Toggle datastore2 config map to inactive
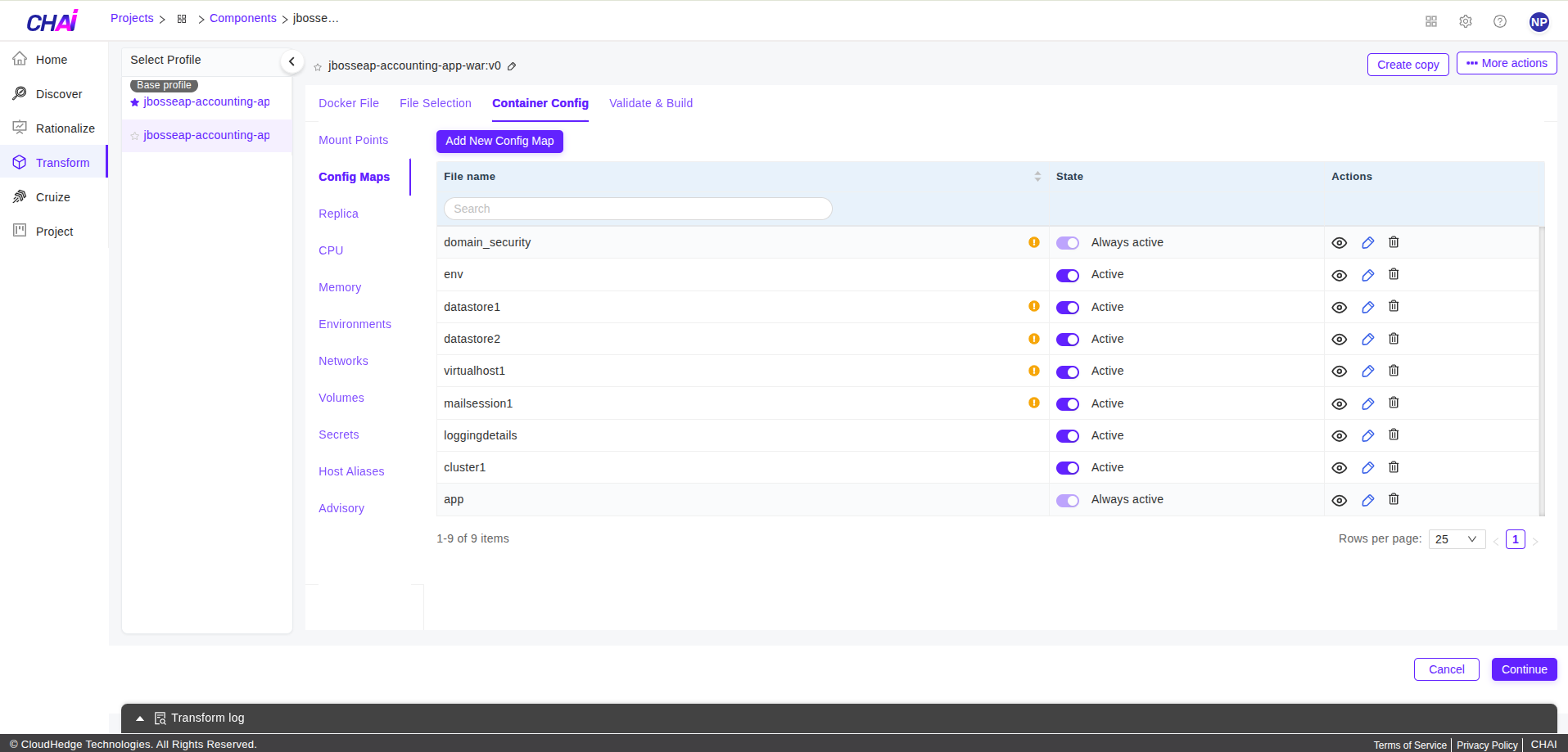This screenshot has height=752, width=1568. pyautogui.click(x=1068, y=339)
